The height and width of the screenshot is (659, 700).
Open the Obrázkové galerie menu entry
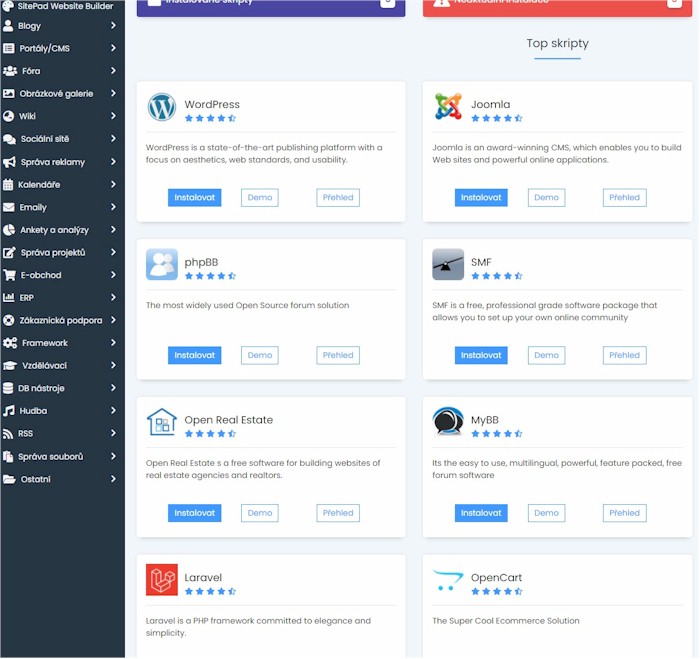[x=62, y=93]
